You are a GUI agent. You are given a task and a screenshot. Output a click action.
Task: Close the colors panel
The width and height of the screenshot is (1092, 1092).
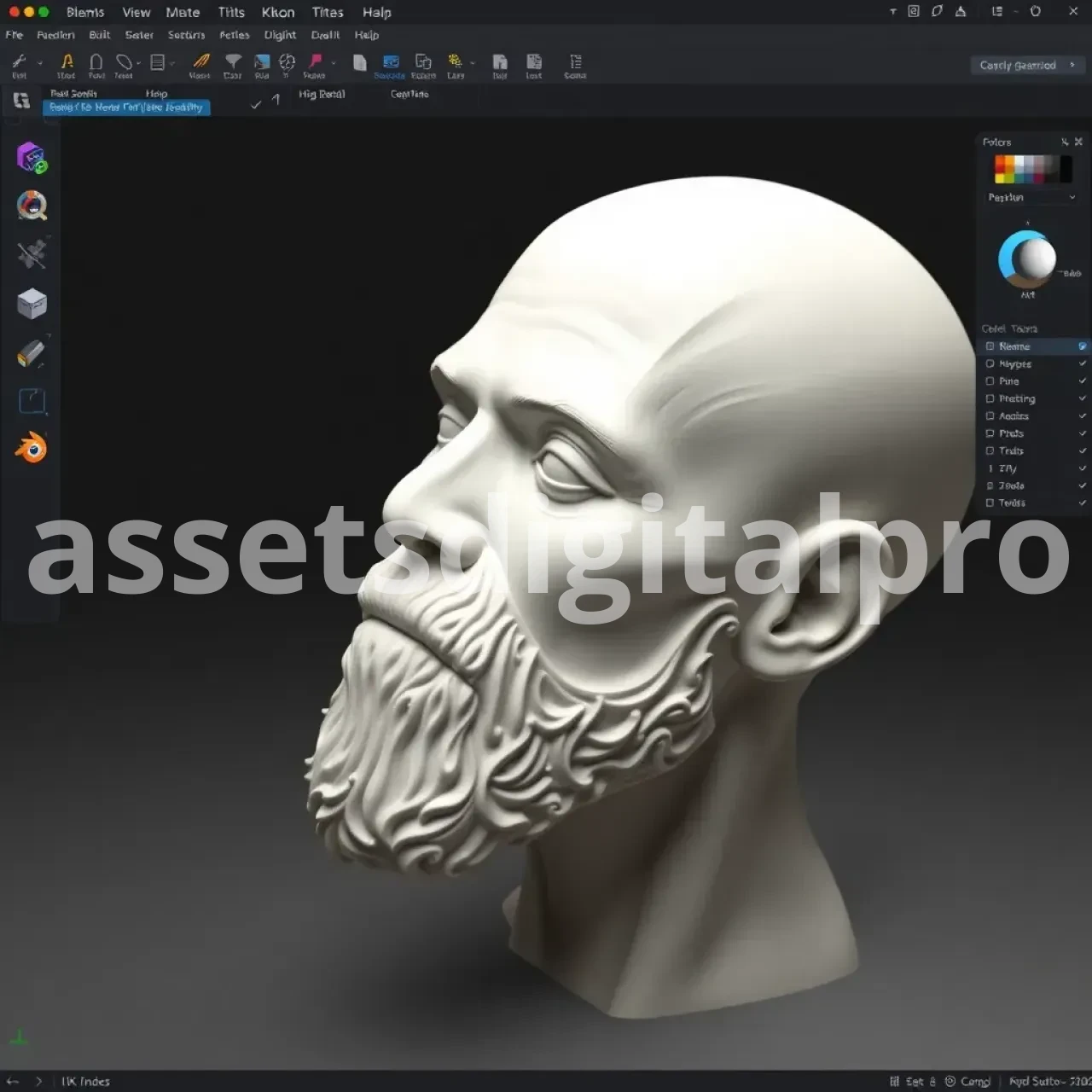(x=1078, y=142)
